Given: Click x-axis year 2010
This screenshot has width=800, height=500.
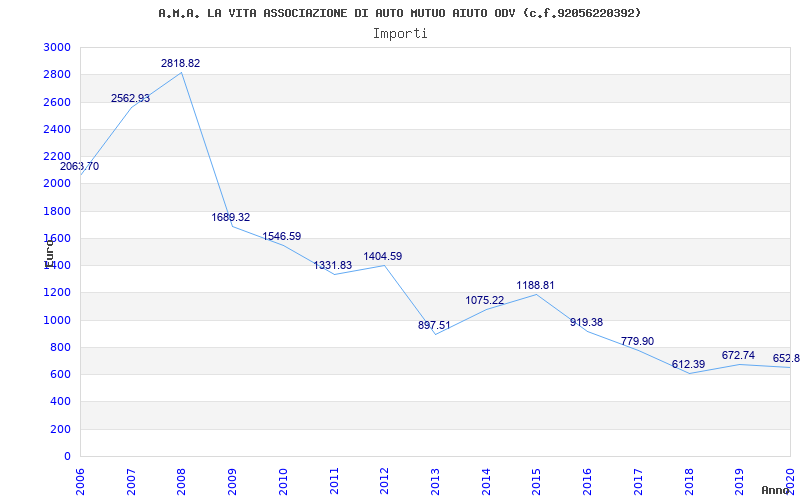Looking at the screenshot, I should pyautogui.click(x=283, y=482).
